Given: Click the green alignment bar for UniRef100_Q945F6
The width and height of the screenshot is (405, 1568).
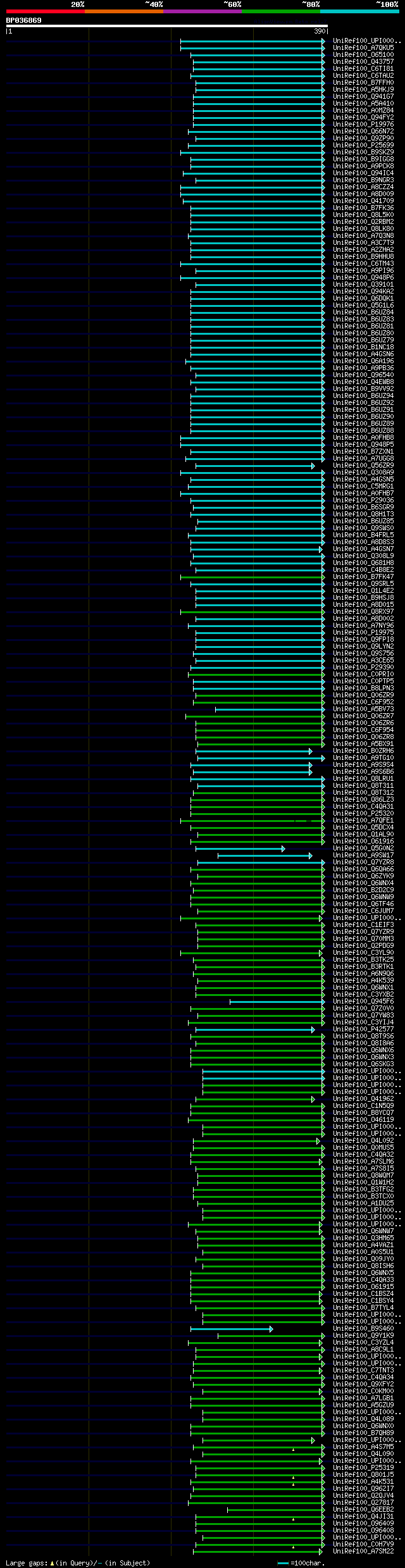Looking at the screenshot, I should (277, 1002).
